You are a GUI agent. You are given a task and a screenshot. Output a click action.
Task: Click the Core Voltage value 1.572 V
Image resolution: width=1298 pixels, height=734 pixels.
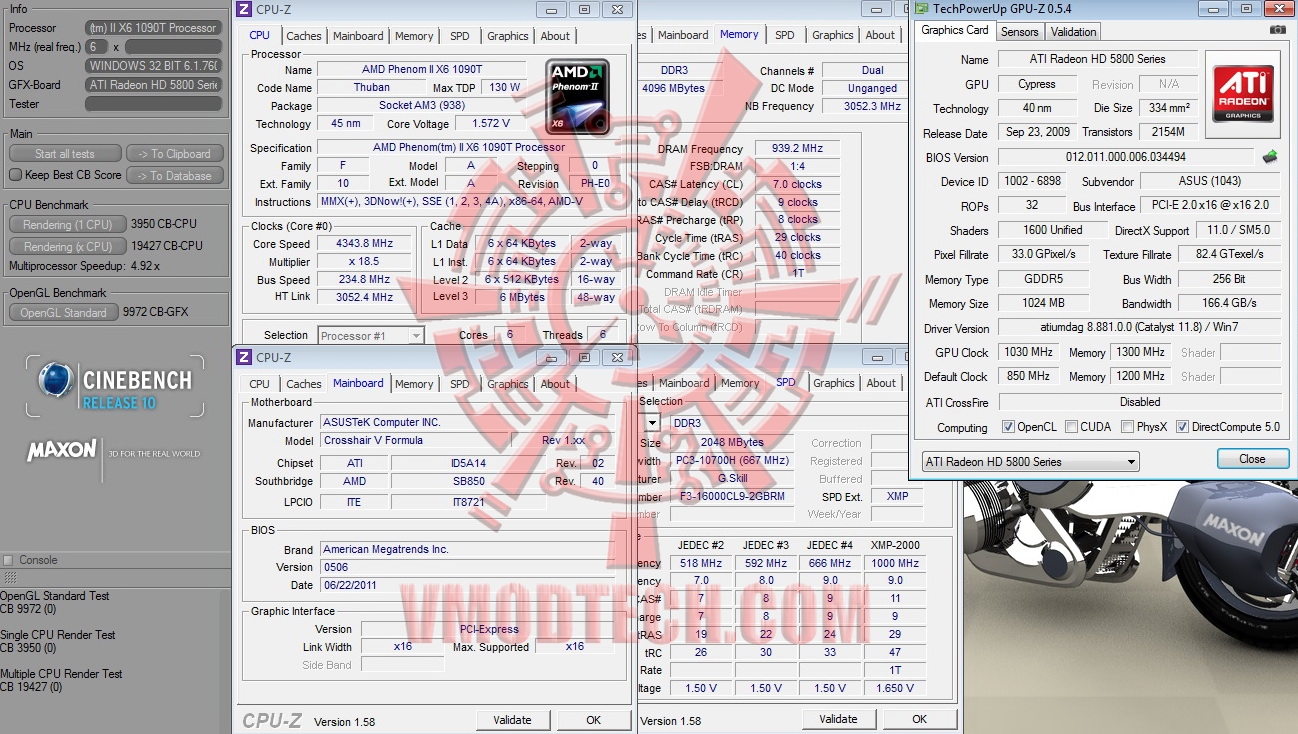click(x=490, y=124)
